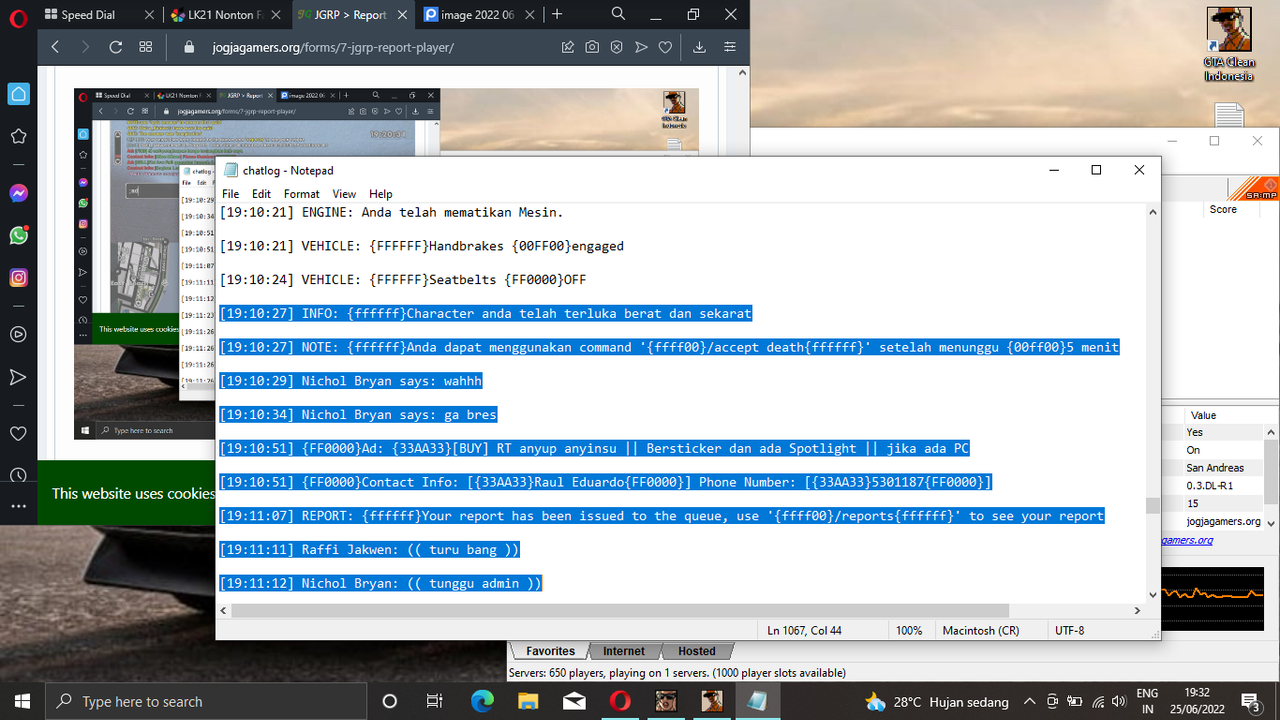The height and width of the screenshot is (720, 1280).
Task: Reload the page in Opera
Action: tap(116, 47)
